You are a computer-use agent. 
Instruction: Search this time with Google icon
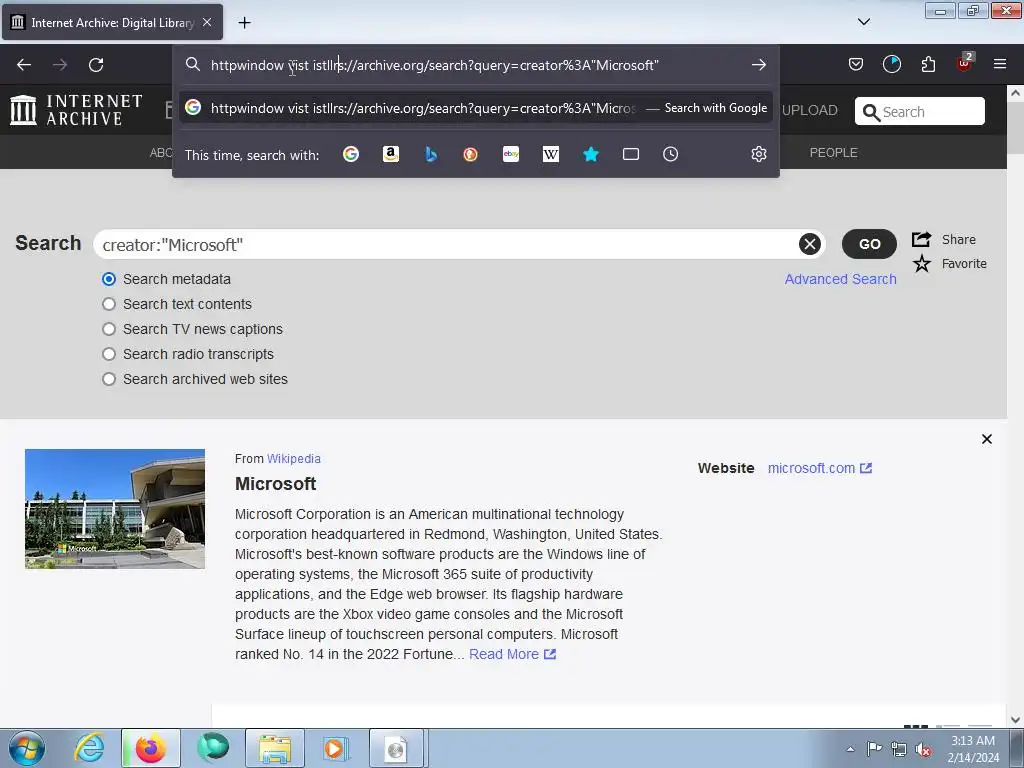click(x=351, y=154)
